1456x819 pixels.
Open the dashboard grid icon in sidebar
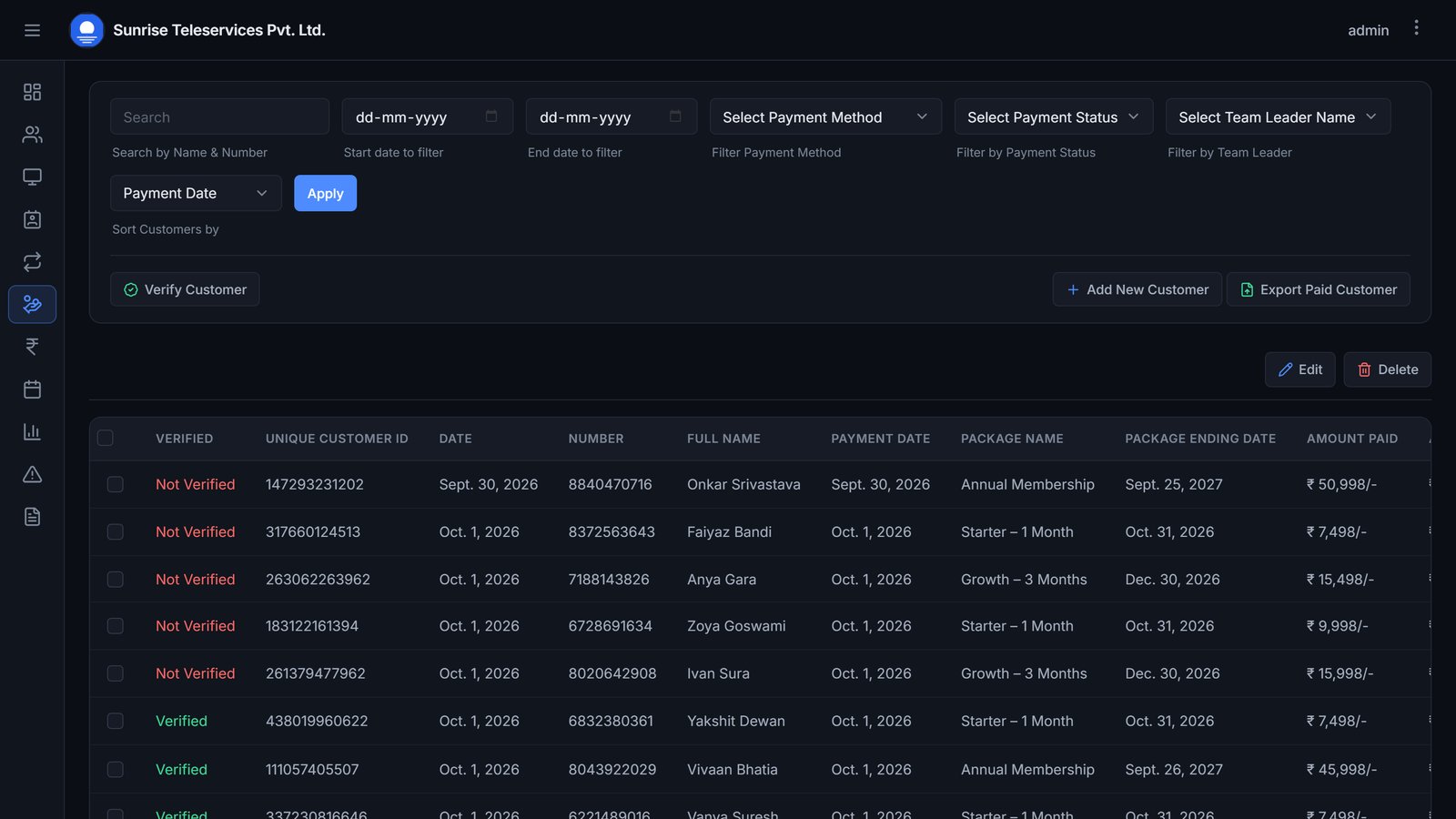coord(32,92)
